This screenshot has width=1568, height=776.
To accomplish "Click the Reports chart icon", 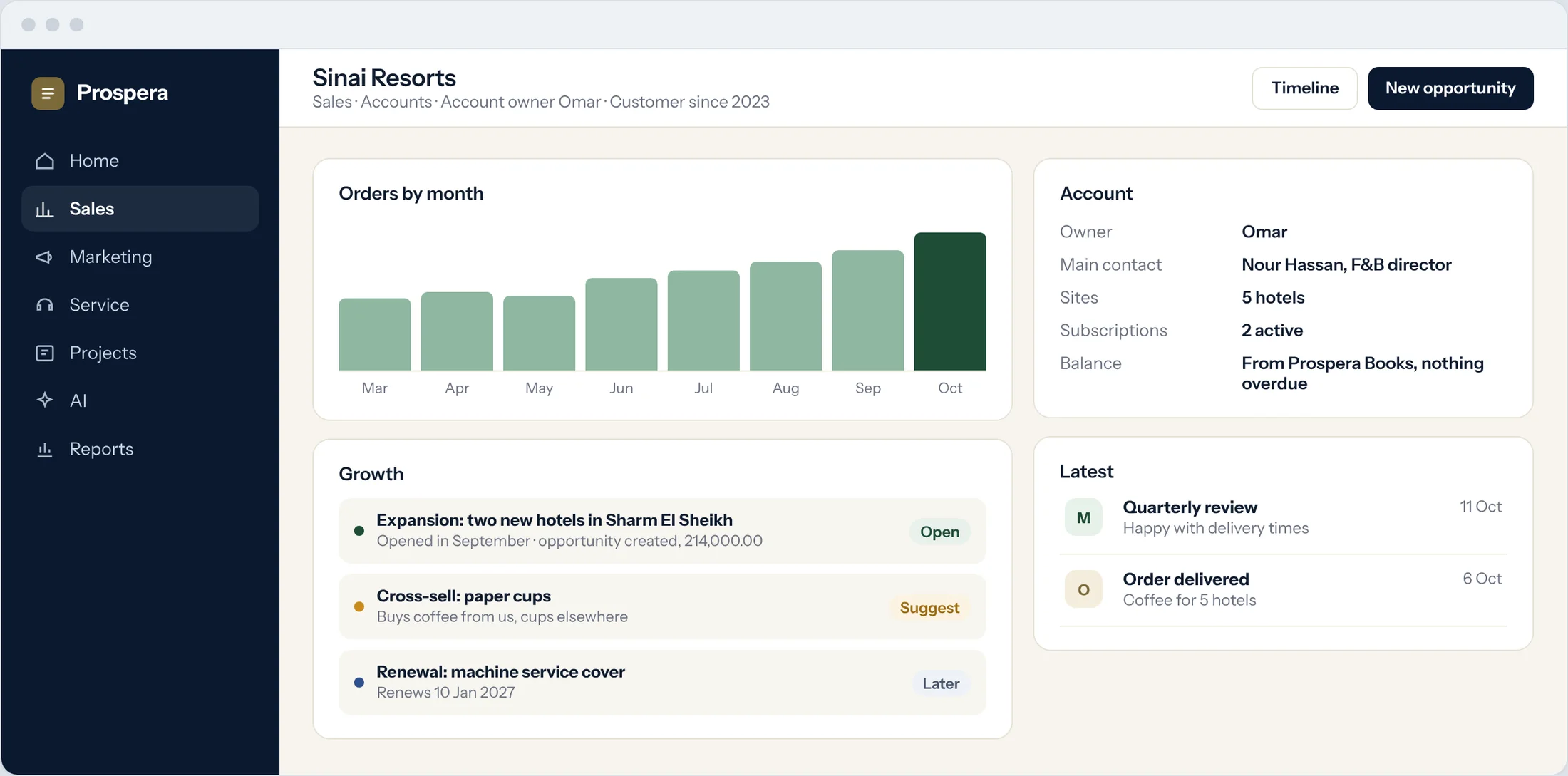I will point(45,449).
